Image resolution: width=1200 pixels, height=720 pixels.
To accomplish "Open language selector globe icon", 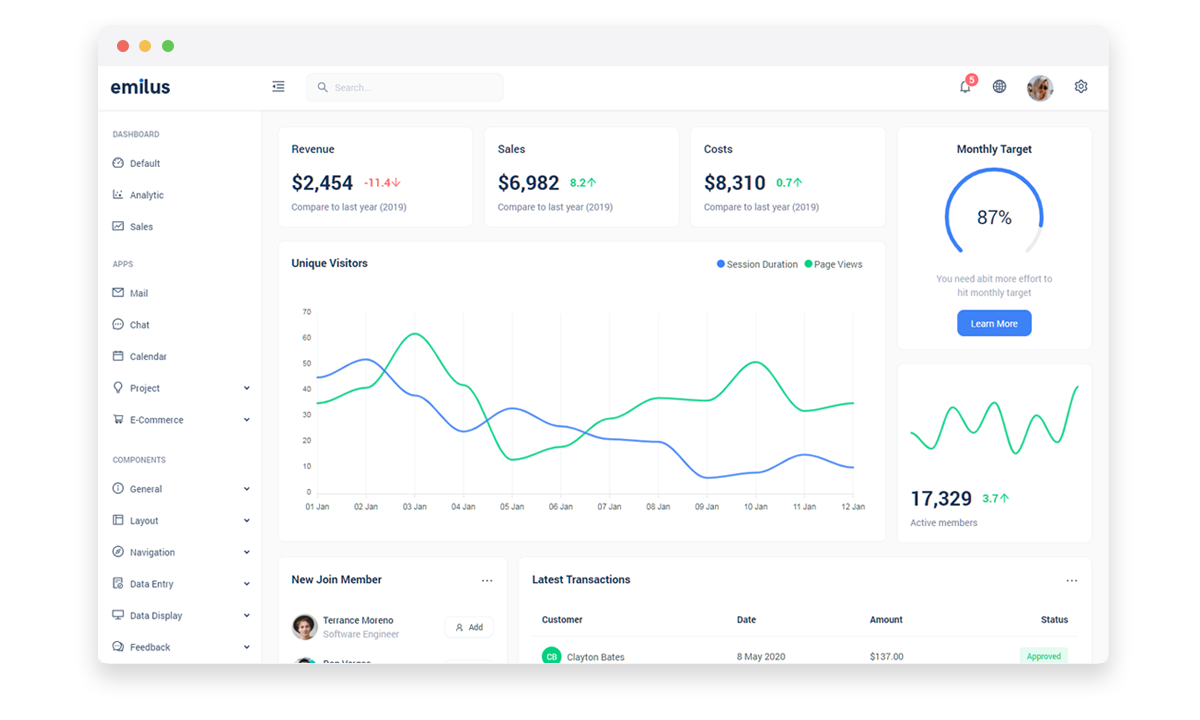I will 999,87.
